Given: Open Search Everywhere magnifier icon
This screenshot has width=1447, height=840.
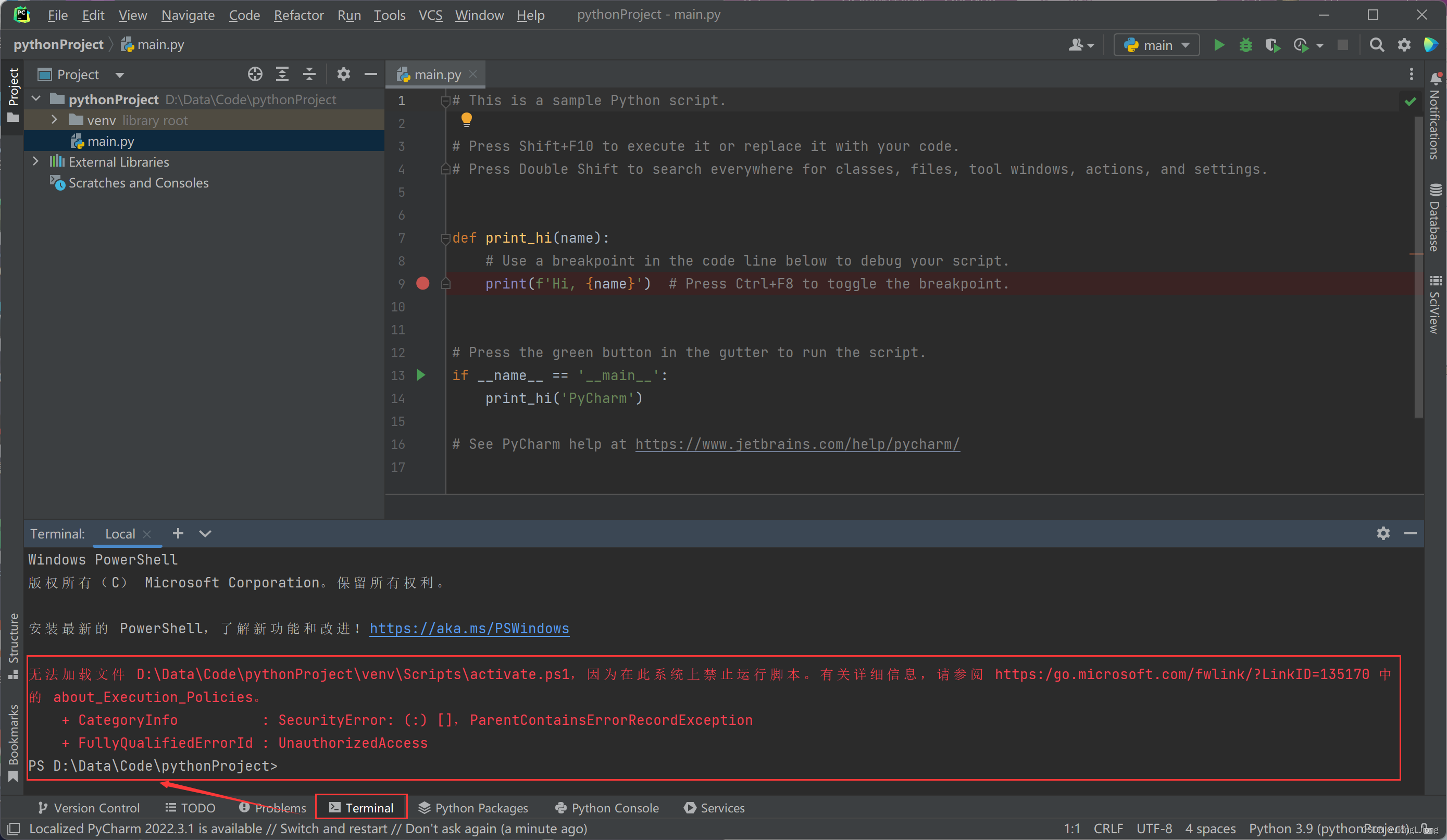Looking at the screenshot, I should pyautogui.click(x=1377, y=45).
